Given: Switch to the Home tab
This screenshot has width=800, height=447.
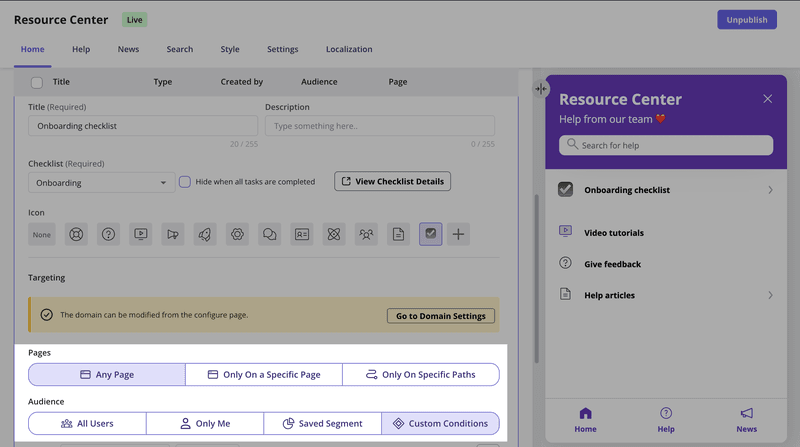Looking at the screenshot, I should click(33, 49).
